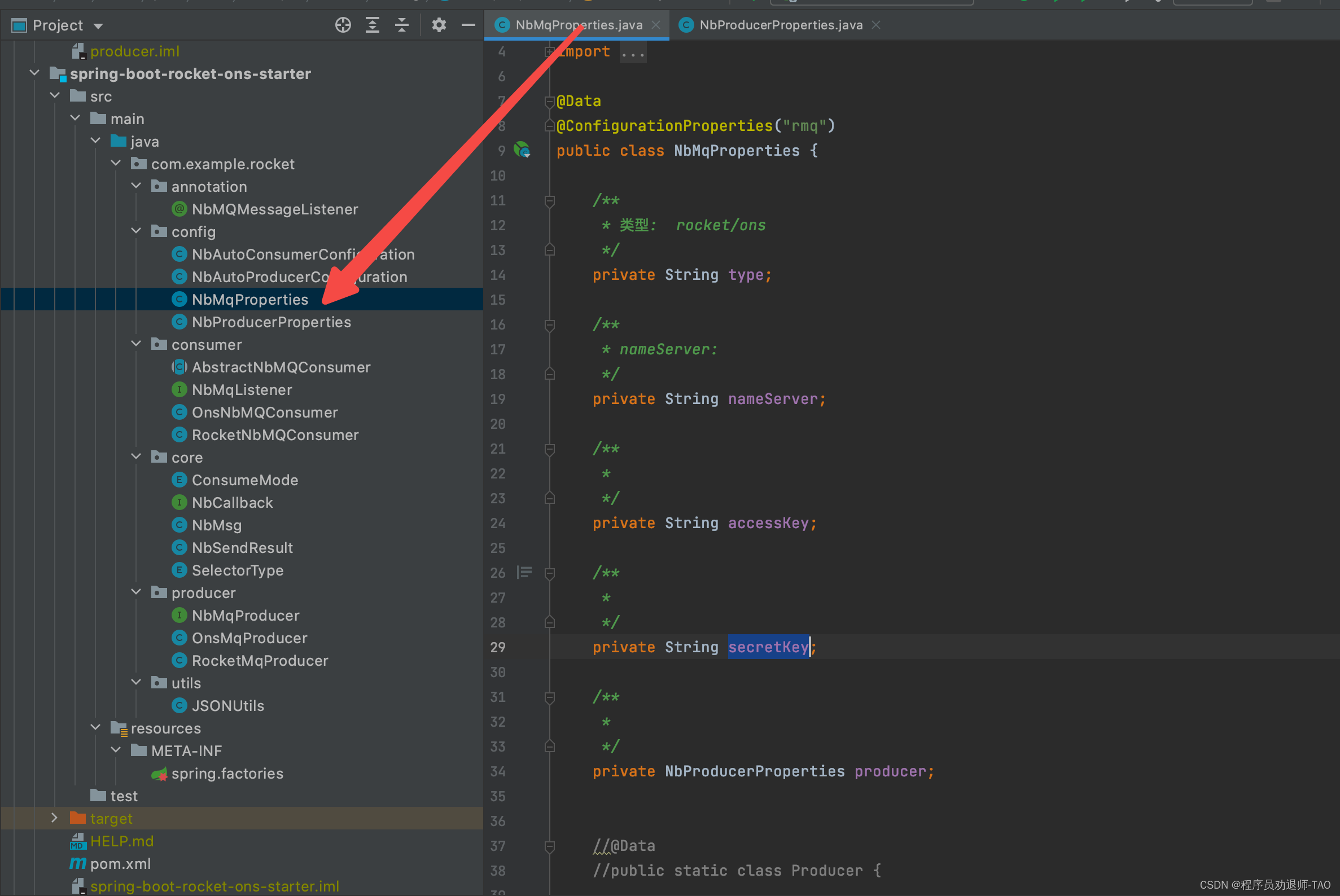This screenshot has width=1340, height=896.
Task: Open NbMQMessageListener annotation file
Action: (x=275, y=209)
